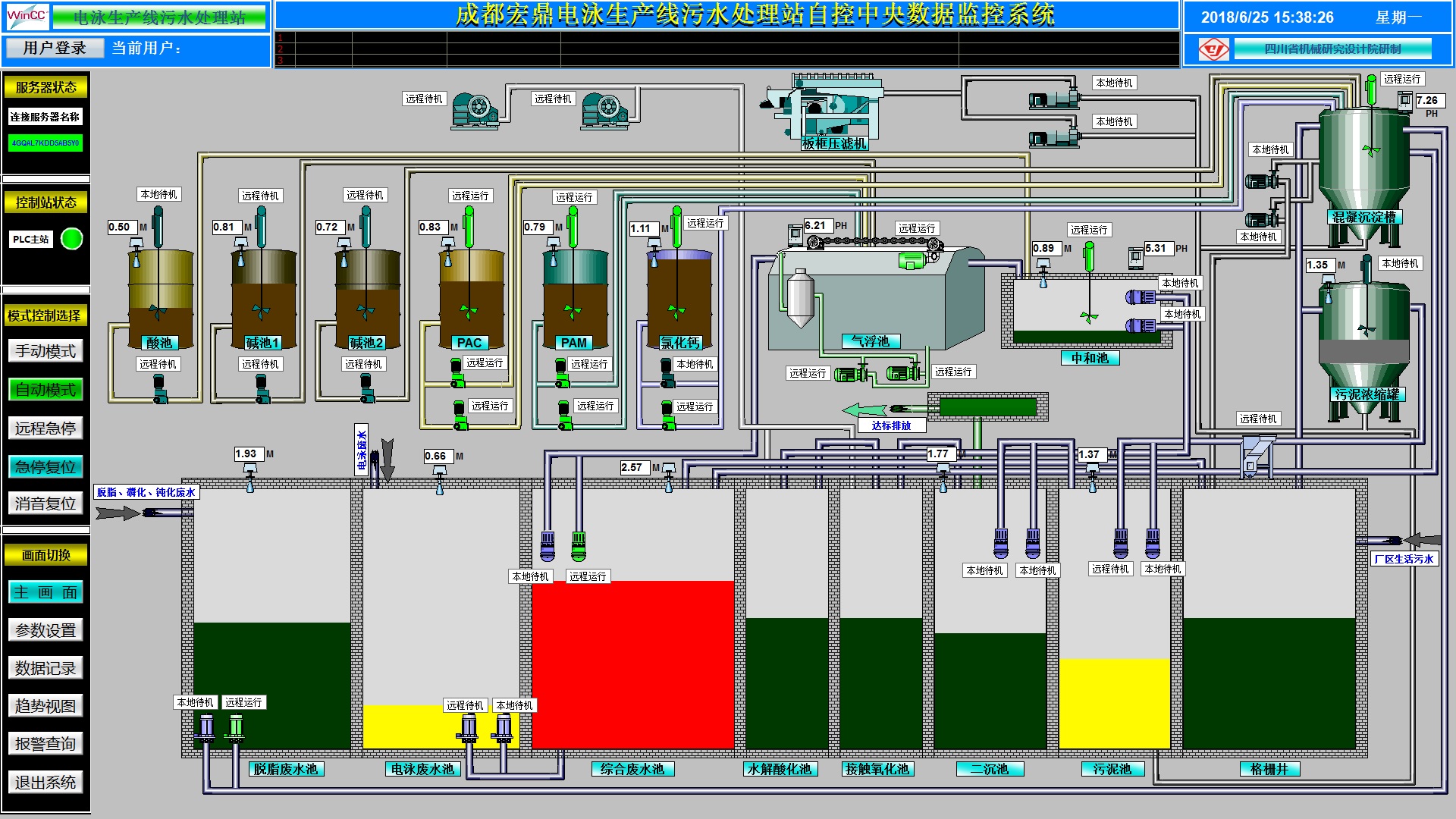1456x819 pixels.
Task: Click 消音复位 alarm silence reset
Action: pos(45,504)
